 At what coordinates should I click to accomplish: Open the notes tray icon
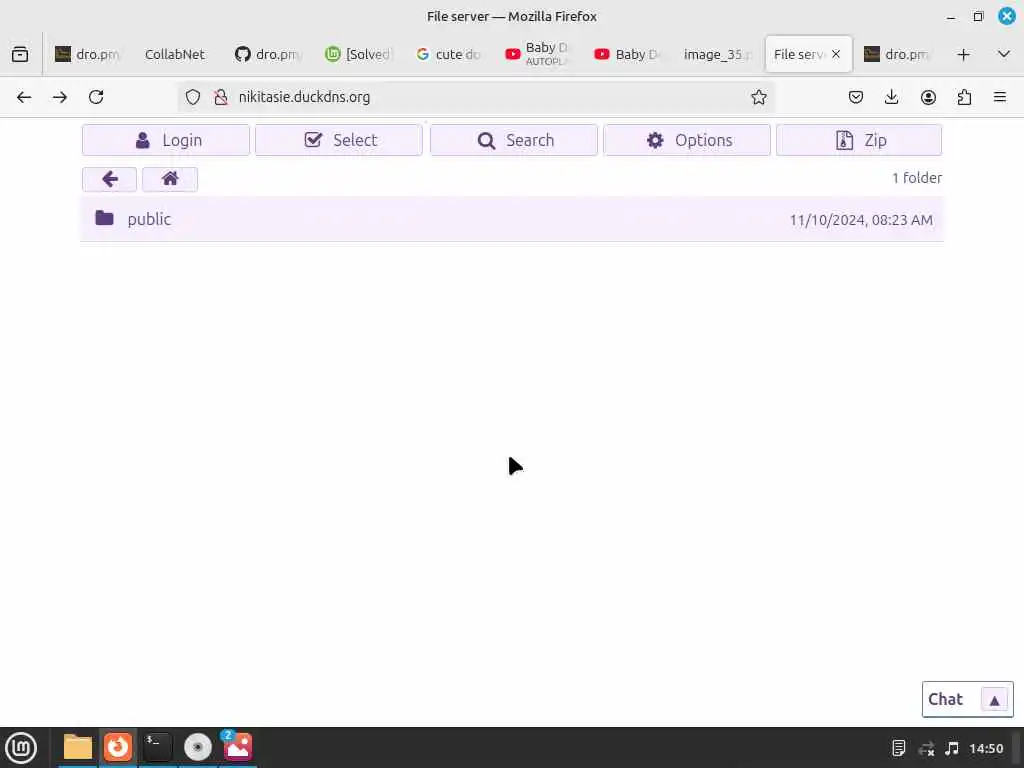tap(899, 748)
